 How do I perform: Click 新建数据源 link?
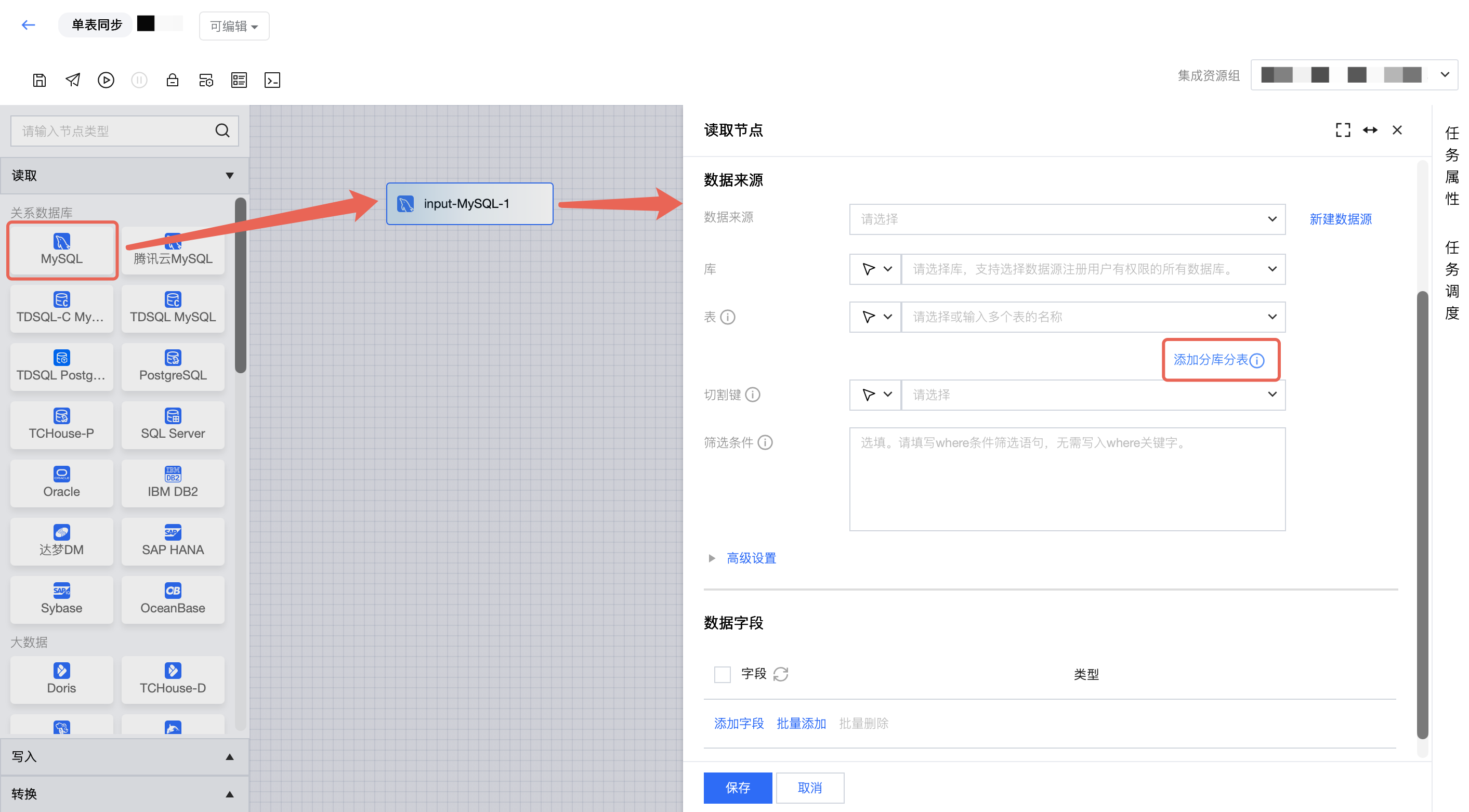[1340, 219]
